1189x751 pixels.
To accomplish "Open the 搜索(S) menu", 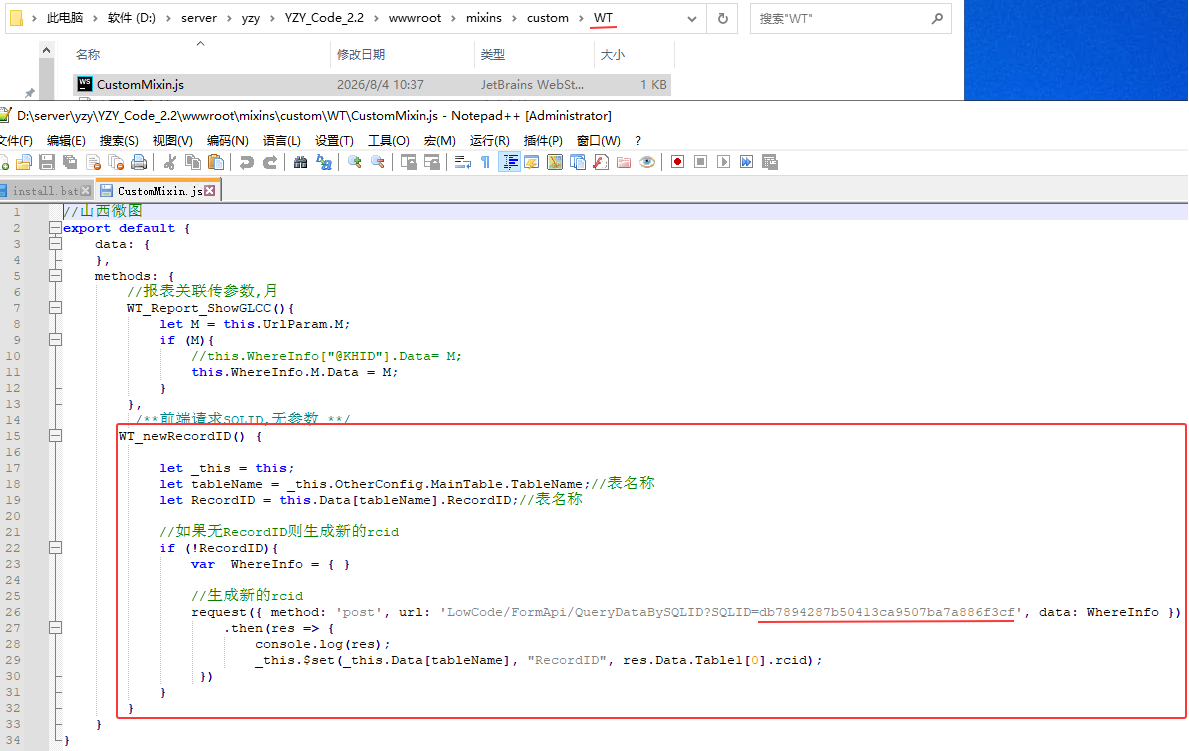I will pos(119,140).
